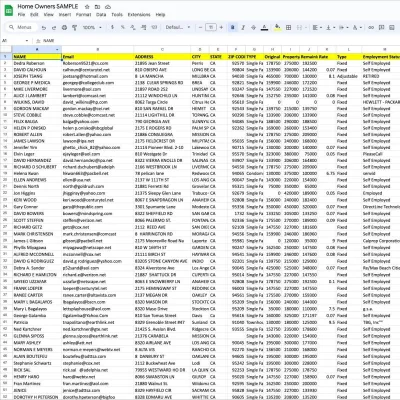Open the zoom 100% dropdown
The image size is (400, 400).
tap(92, 27)
